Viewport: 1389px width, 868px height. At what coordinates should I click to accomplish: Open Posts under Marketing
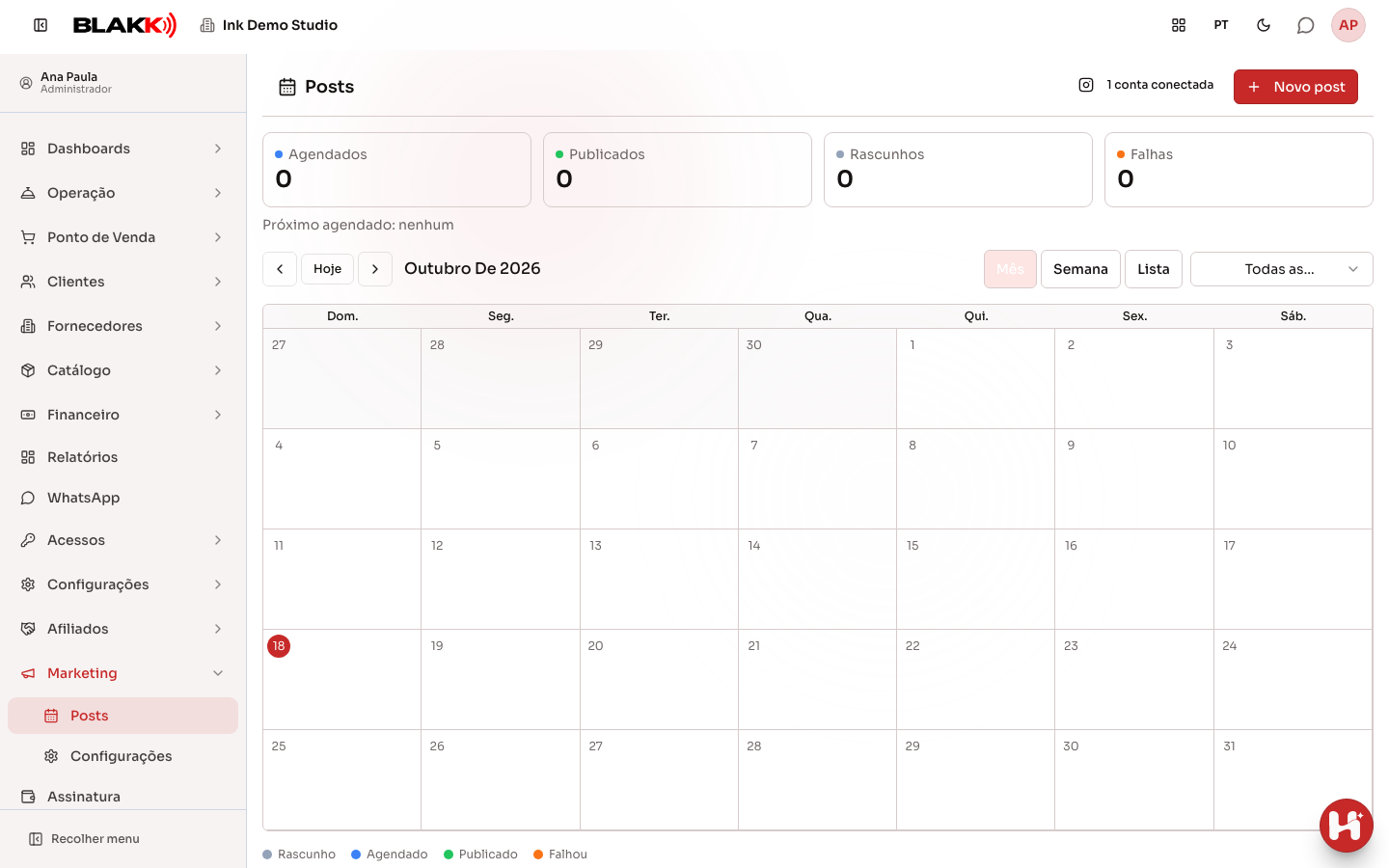click(x=123, y=716)
